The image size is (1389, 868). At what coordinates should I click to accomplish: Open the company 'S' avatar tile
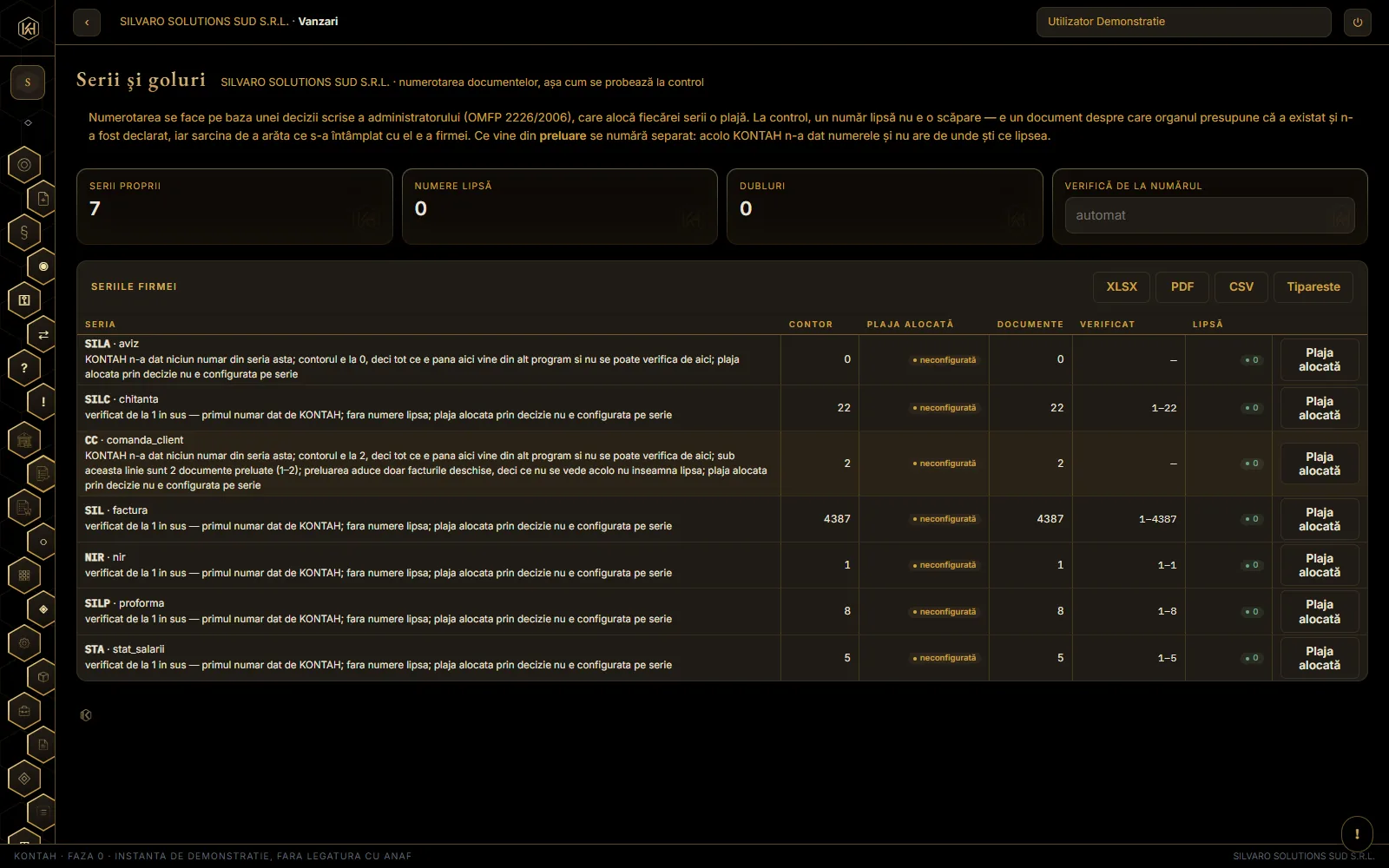pyautogui.click(x=28, y=82)
